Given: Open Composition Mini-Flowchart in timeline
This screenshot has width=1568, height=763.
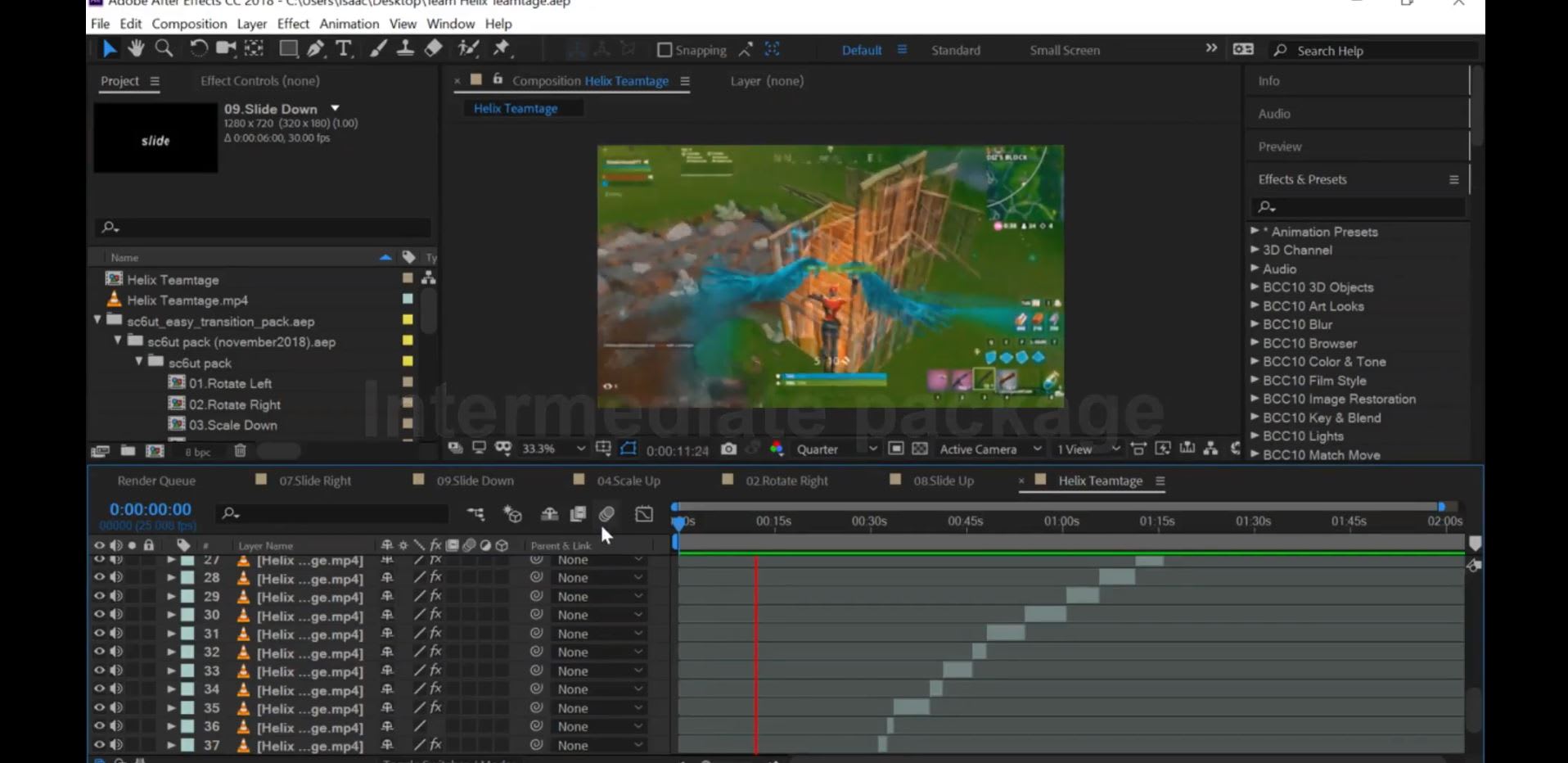Looking at the screenshot, I should [475, 514].
